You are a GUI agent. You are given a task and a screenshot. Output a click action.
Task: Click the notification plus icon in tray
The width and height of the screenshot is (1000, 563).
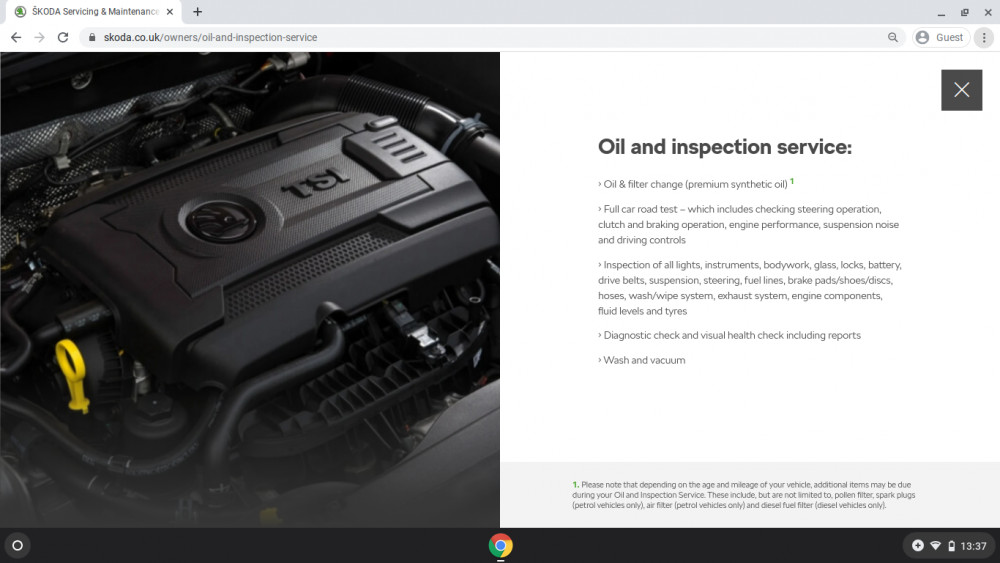tap(918, 546)
